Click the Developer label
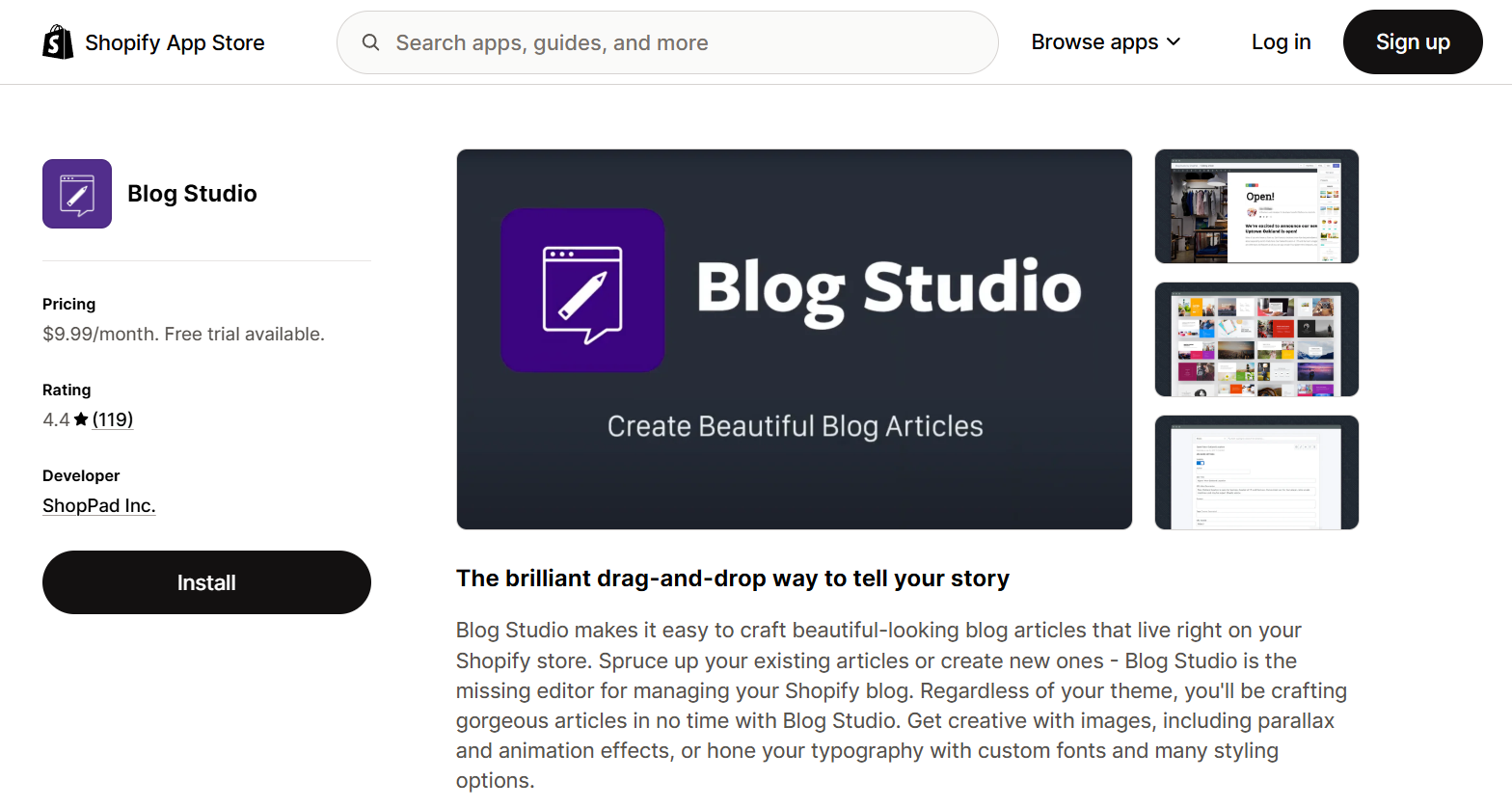1512x808 pixels. tap(81, 475)
